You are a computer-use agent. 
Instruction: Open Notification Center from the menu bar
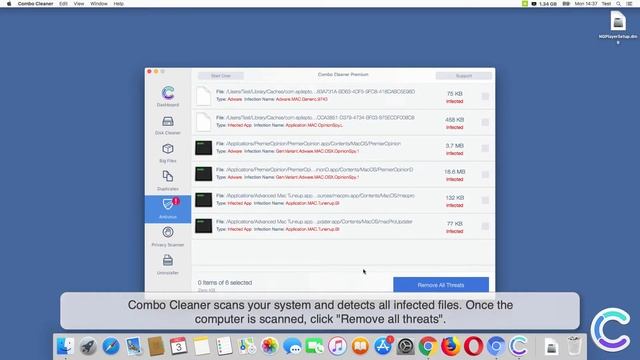click(629, 4)
